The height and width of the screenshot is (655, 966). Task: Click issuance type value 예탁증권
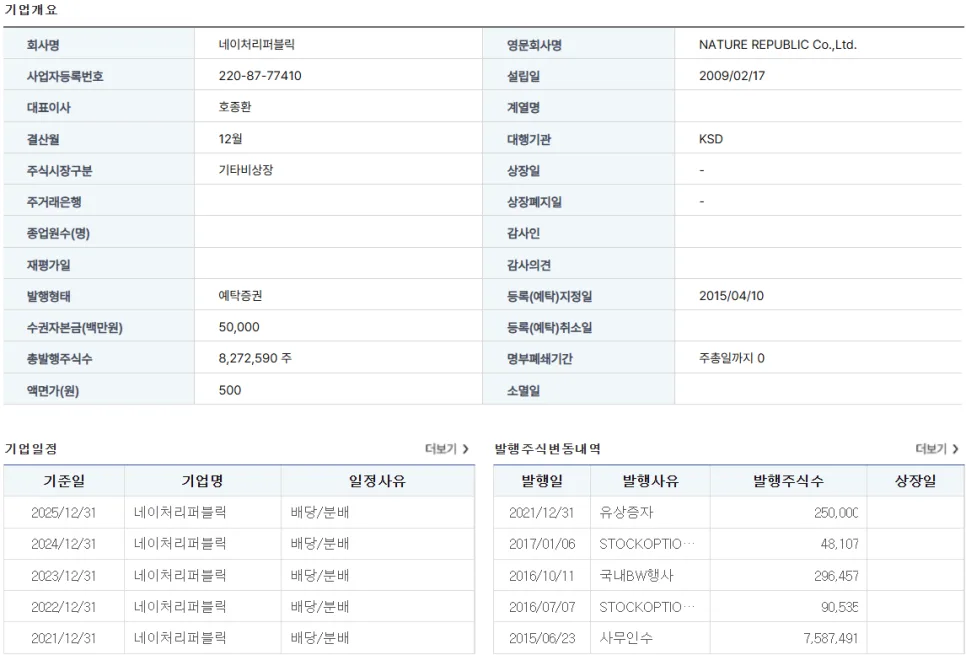[x=240, y=296]
